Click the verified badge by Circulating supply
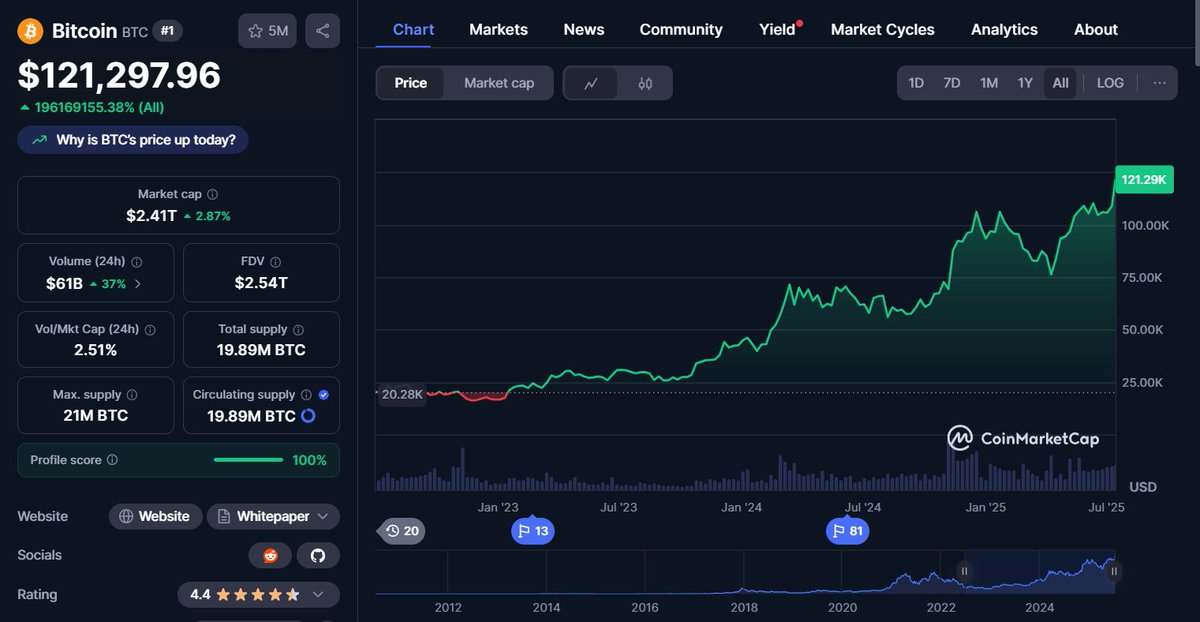1200x622 pixels. point(323,395)
